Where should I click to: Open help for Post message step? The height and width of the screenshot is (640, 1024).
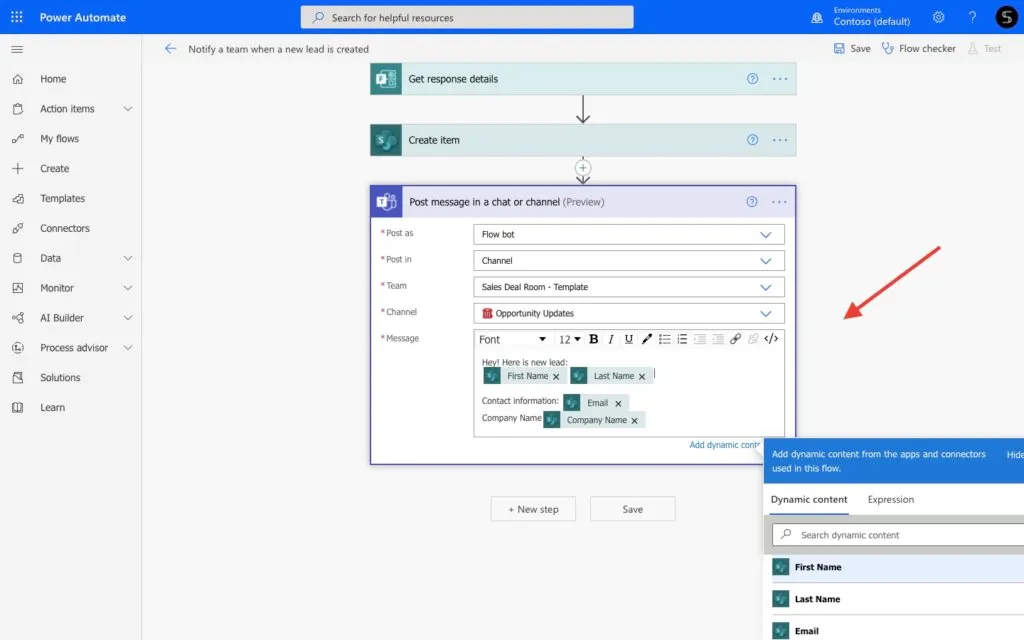(752, 202)
